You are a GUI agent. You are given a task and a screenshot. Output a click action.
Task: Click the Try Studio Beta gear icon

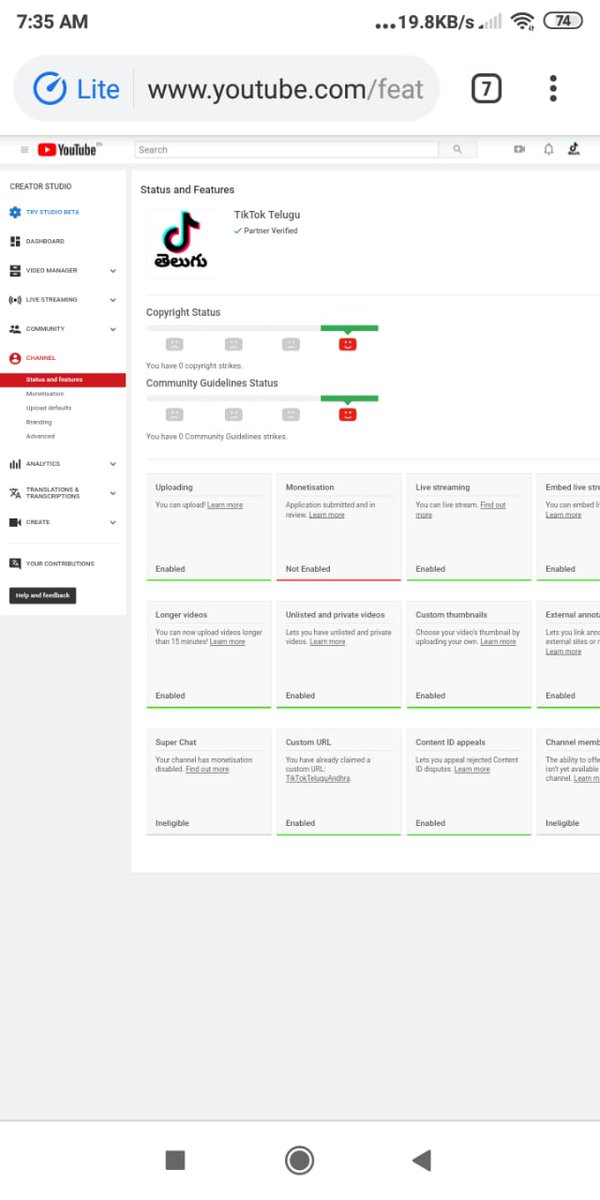[15, 212]
